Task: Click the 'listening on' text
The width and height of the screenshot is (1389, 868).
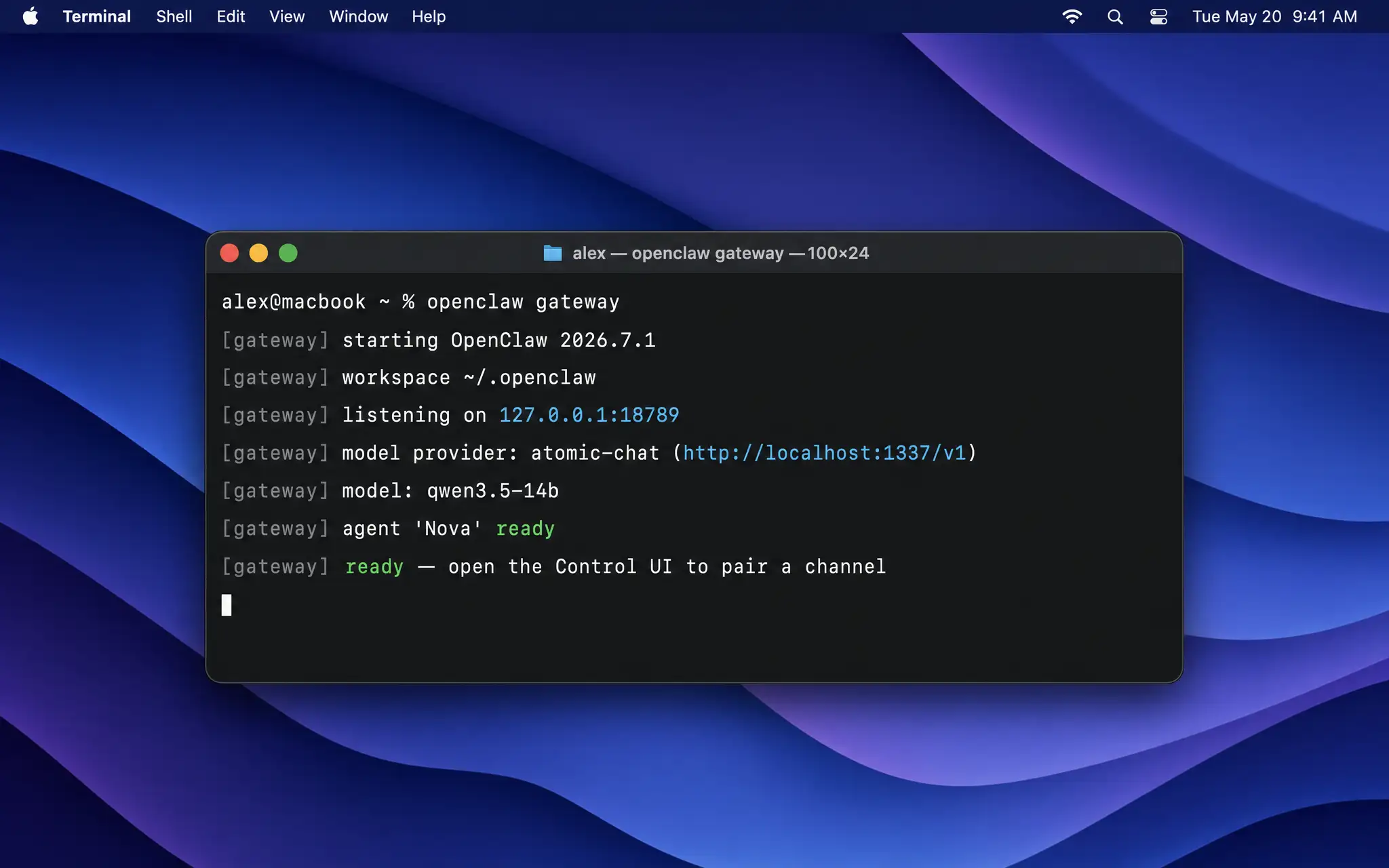Action: 414,415
